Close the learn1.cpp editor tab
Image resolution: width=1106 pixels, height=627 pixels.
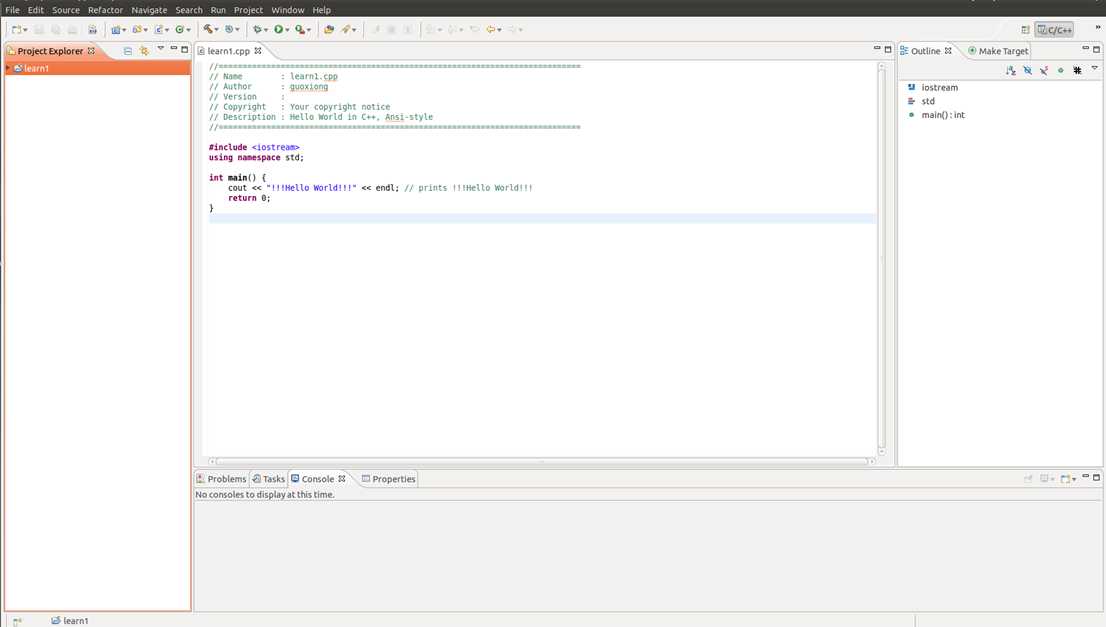(258, 51)
